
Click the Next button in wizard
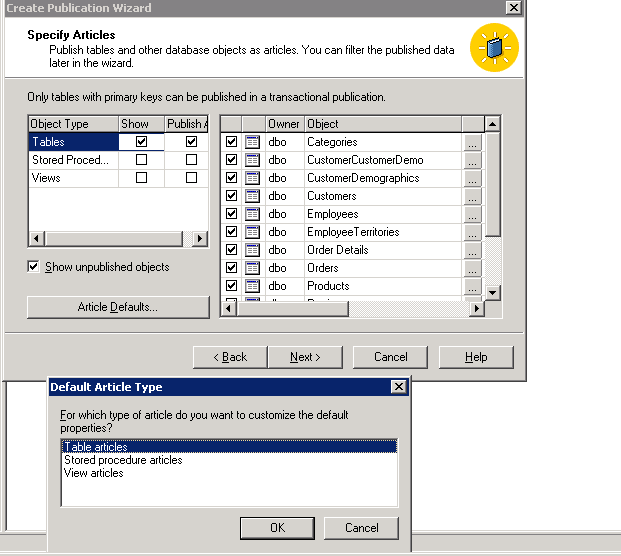(305, 357)
